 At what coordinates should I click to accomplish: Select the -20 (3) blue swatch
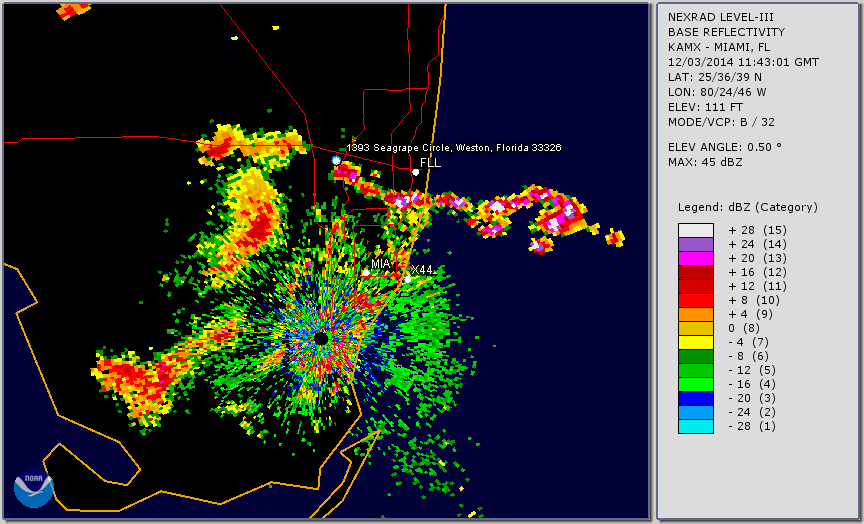pyautogui.click(x=696, y=399)
